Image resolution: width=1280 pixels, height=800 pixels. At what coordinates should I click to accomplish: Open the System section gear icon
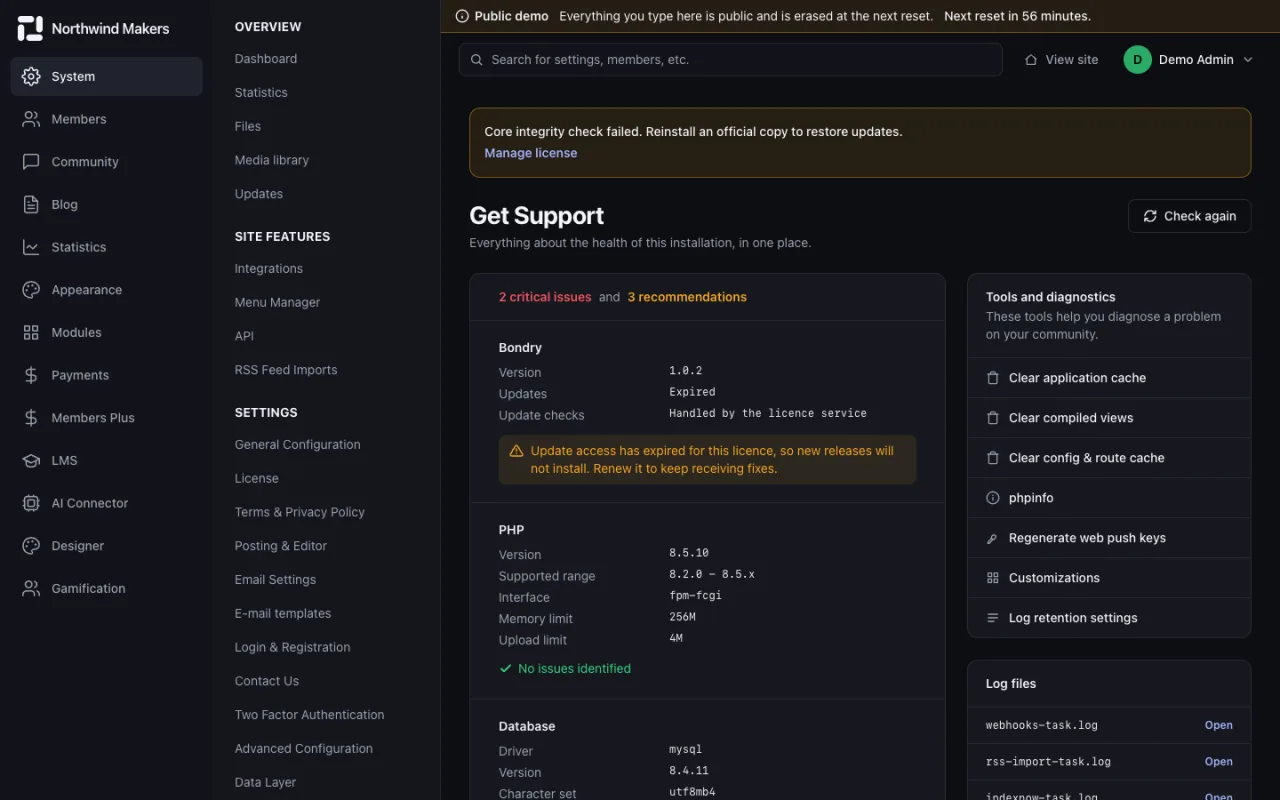31,76
